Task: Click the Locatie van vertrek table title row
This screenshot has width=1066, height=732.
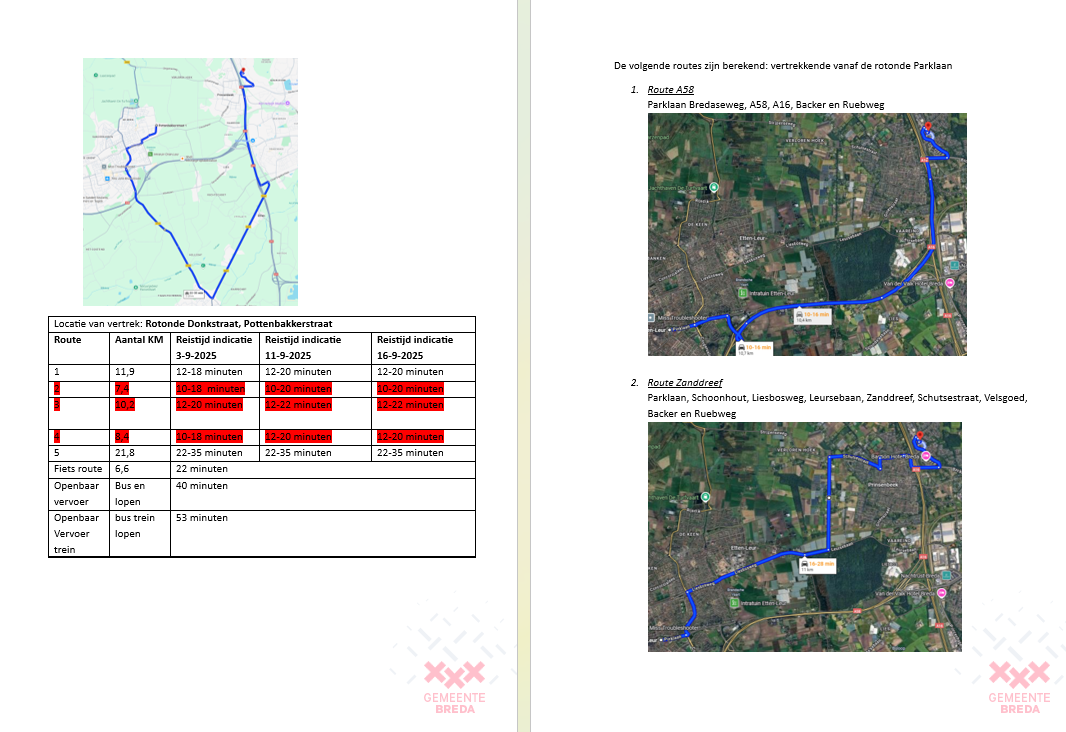Action: pos(261,324)
